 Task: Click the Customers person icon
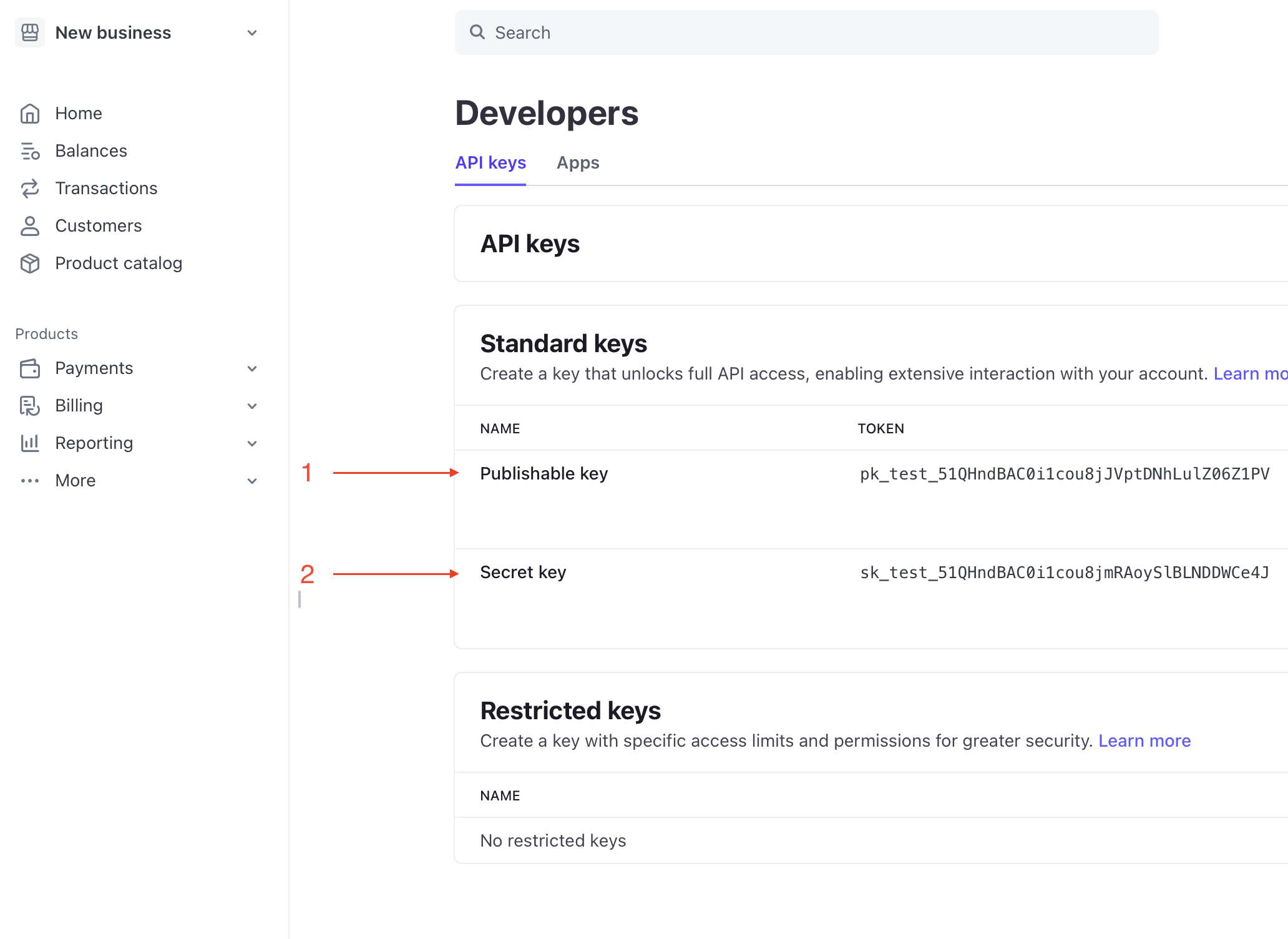(30, 226)
